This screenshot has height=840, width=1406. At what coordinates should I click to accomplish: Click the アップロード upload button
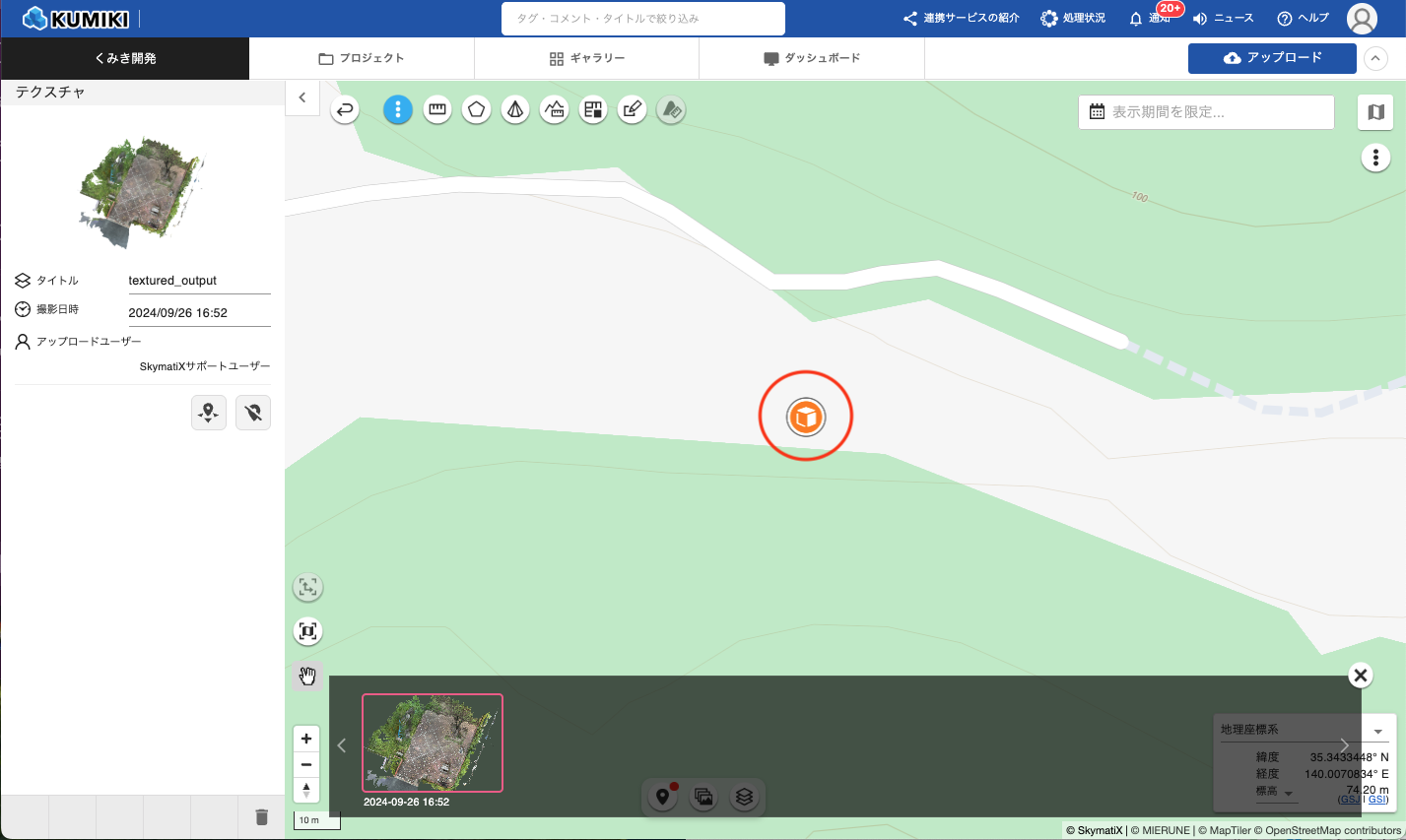[1272, 58]
